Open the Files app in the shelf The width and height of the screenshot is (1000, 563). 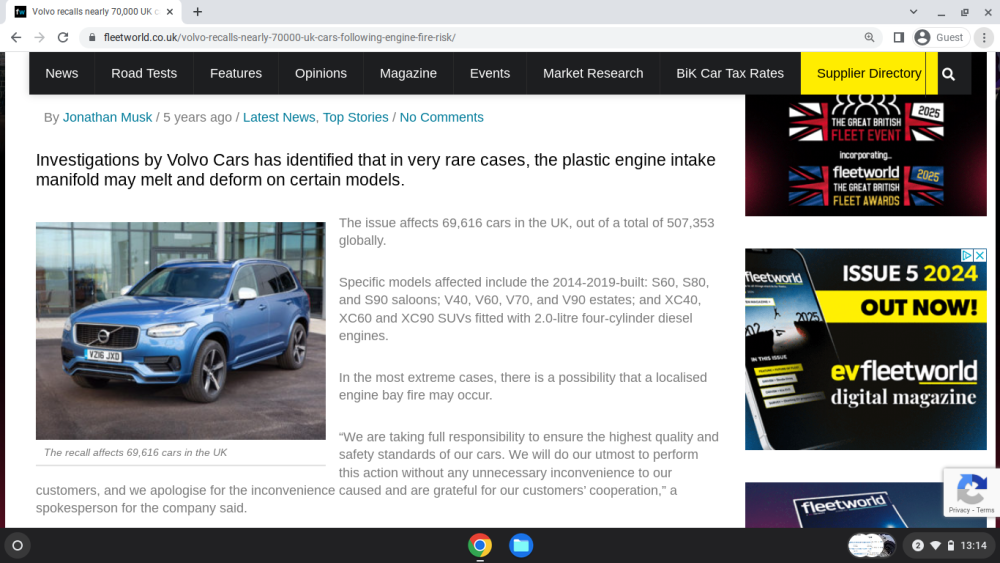tap(521, 546)
